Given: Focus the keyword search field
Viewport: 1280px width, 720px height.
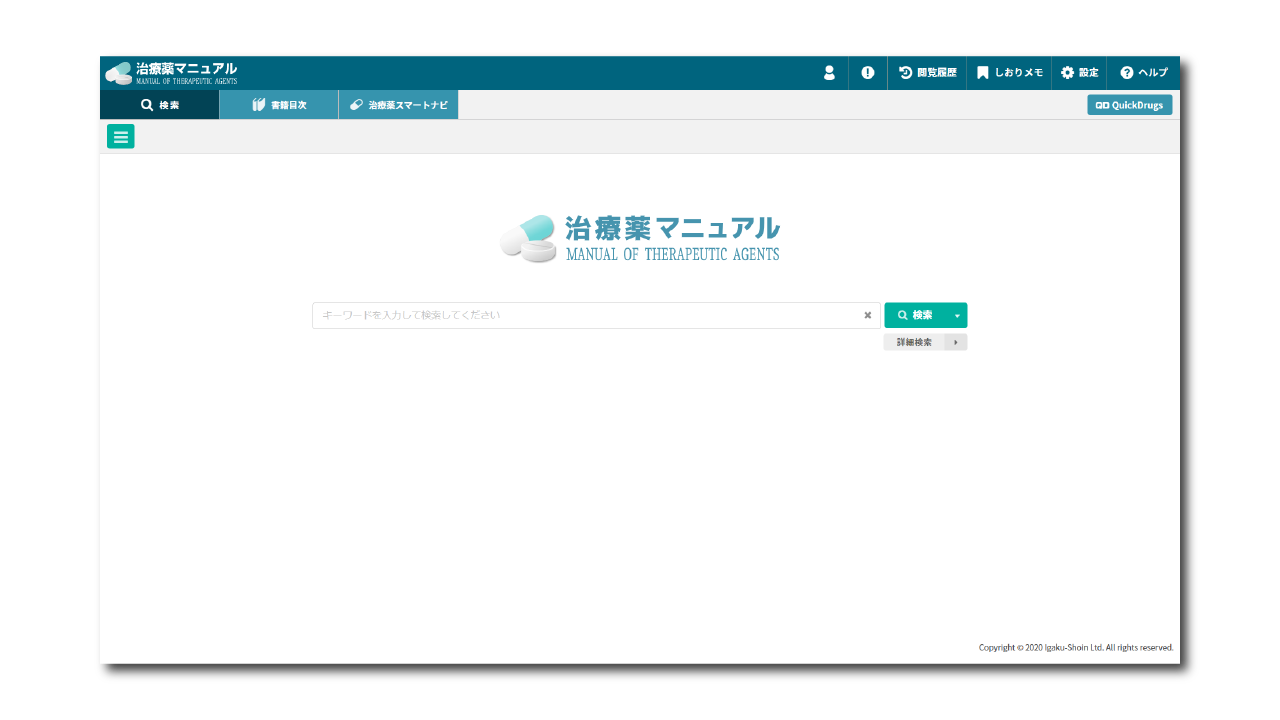Looking at the screenshot, I should pos(596,315).
